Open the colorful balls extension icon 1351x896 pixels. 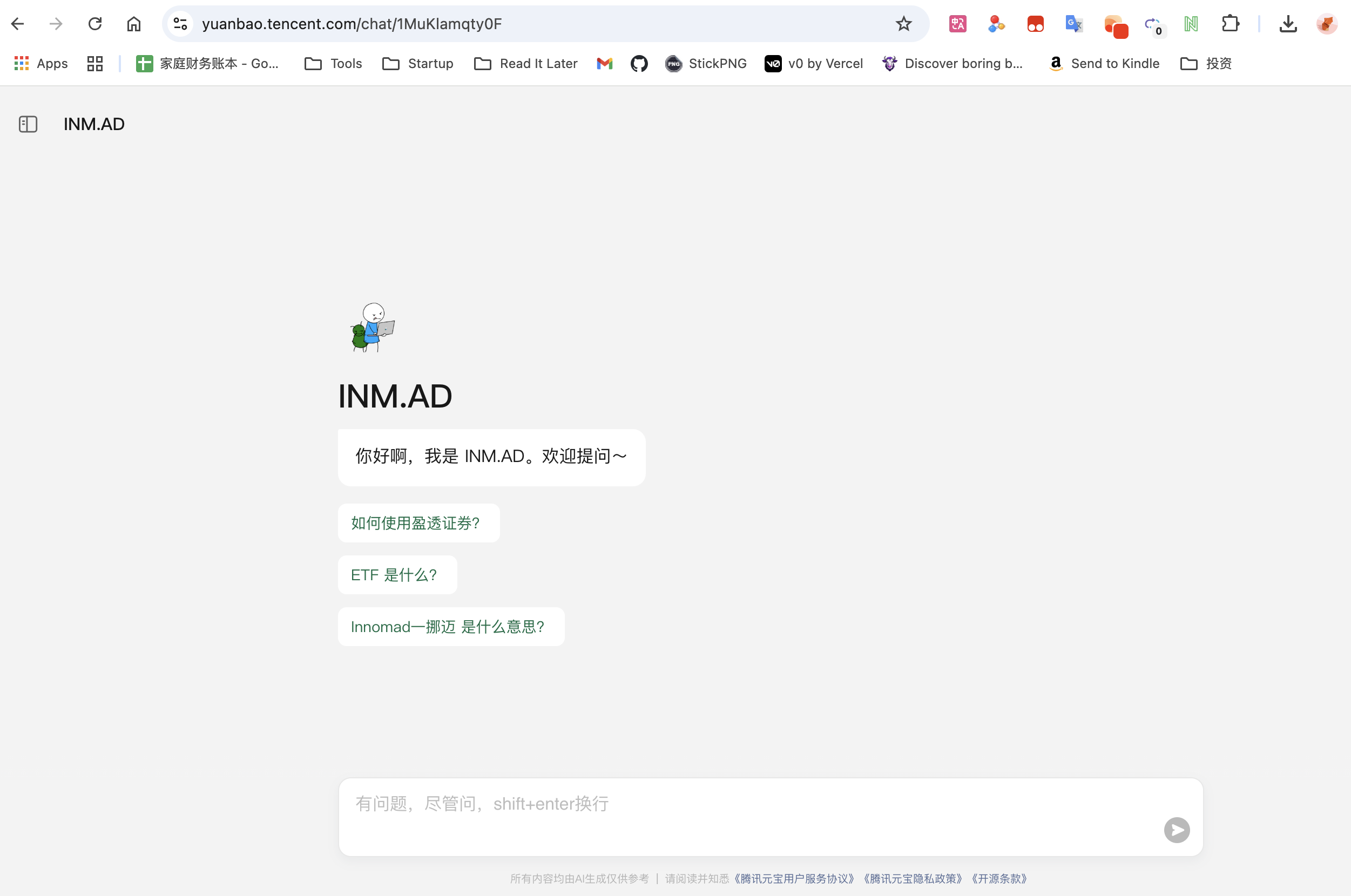point(997,24)
